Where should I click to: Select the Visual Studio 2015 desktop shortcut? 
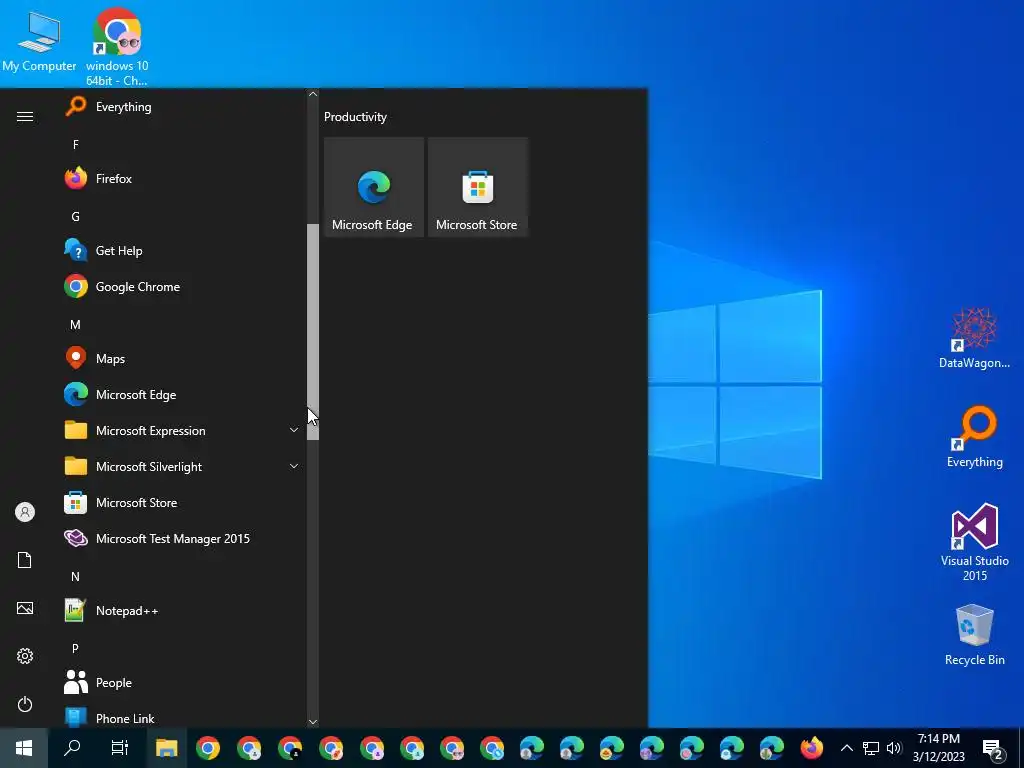974,542
